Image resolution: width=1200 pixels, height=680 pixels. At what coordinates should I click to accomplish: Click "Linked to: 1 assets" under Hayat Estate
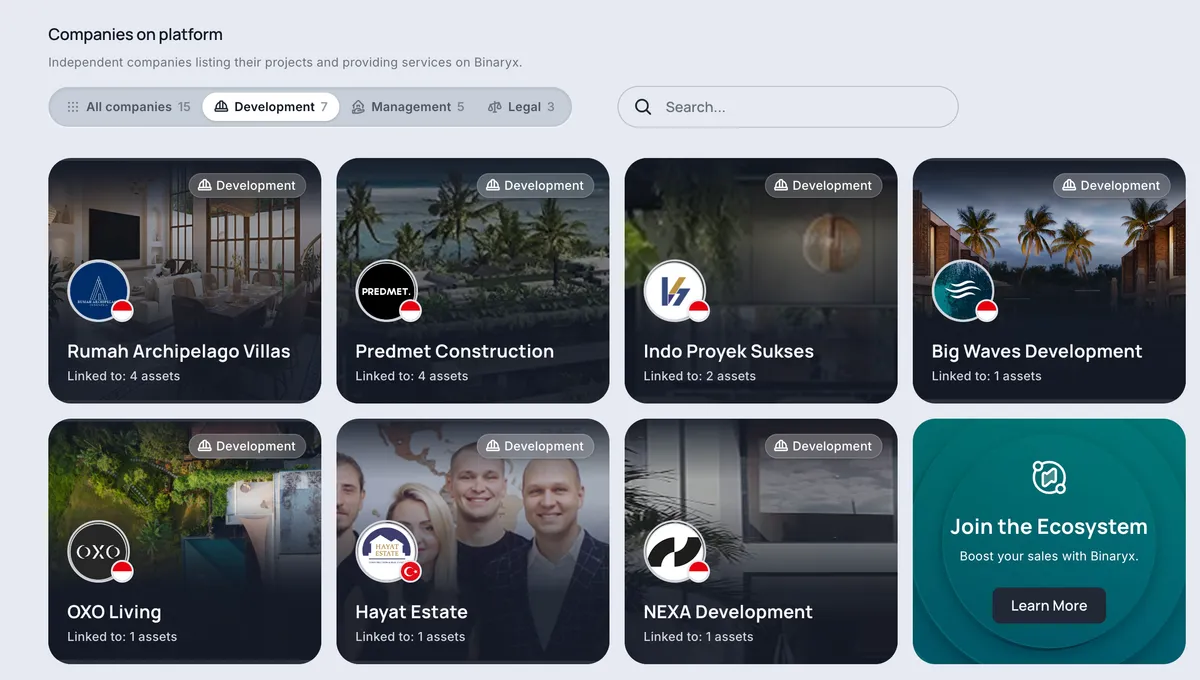(410, 637)
